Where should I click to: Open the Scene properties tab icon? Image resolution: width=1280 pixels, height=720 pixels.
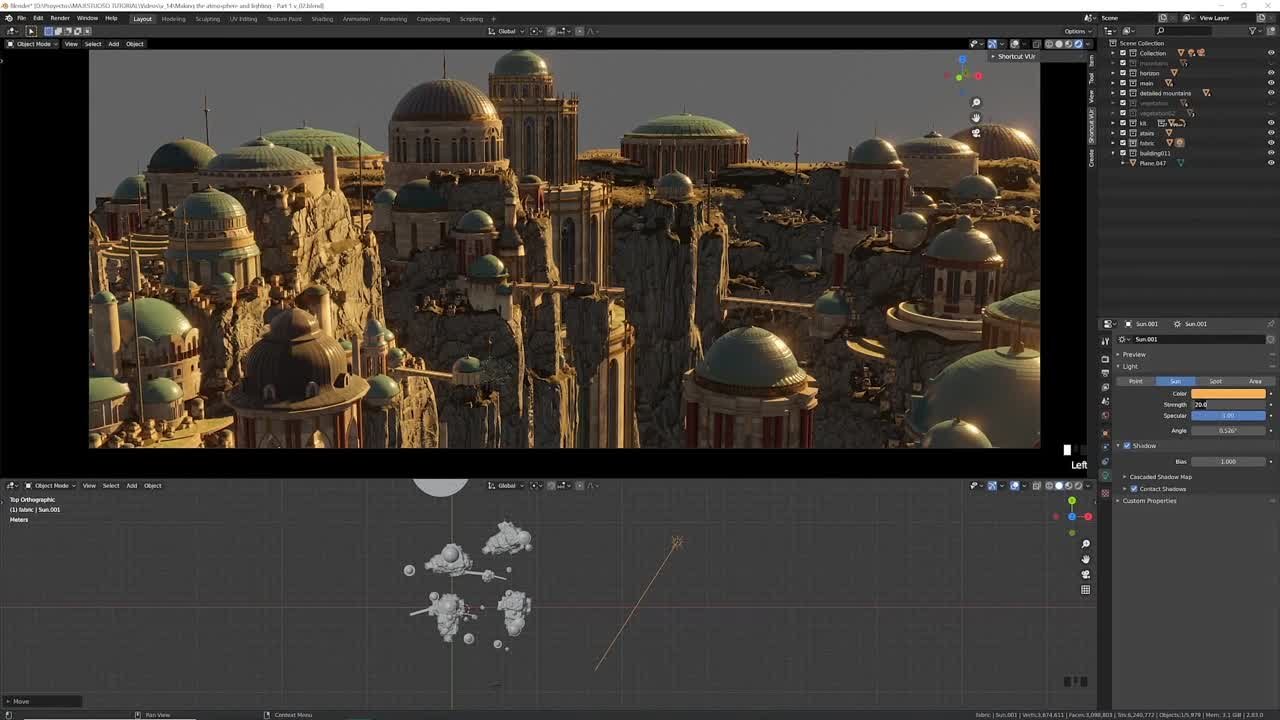(x=1105, y=400)
